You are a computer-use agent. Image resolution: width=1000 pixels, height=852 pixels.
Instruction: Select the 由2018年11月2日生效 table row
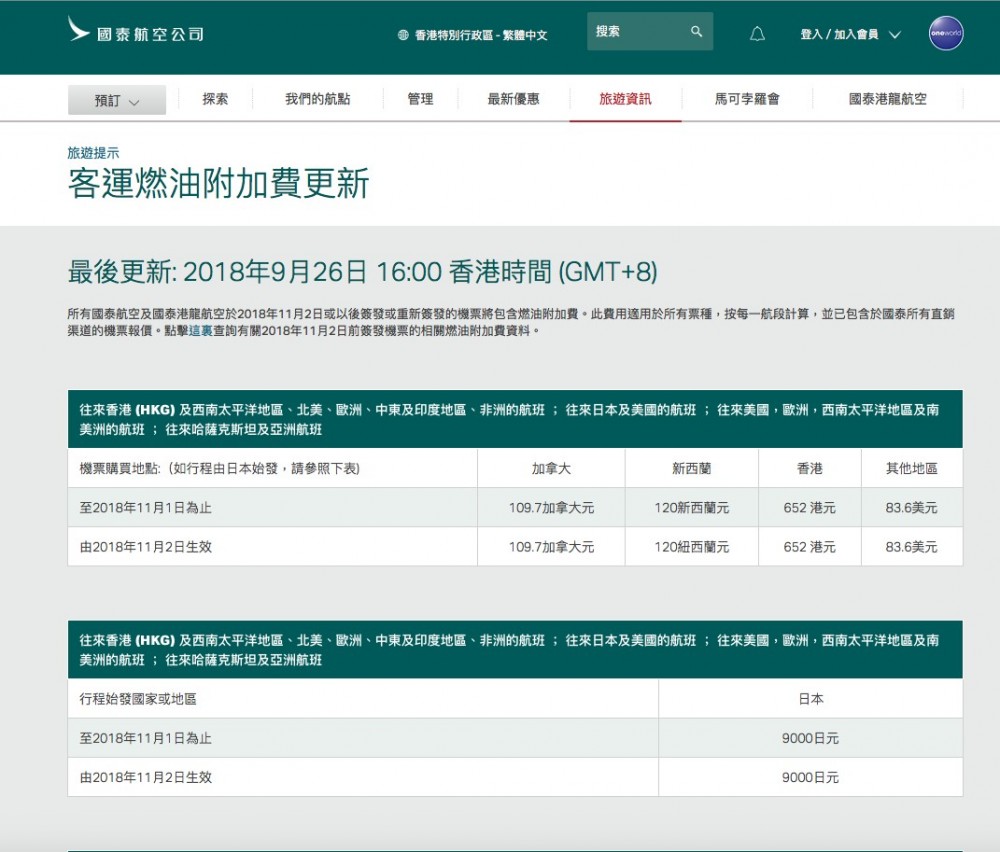coord(270,546)
